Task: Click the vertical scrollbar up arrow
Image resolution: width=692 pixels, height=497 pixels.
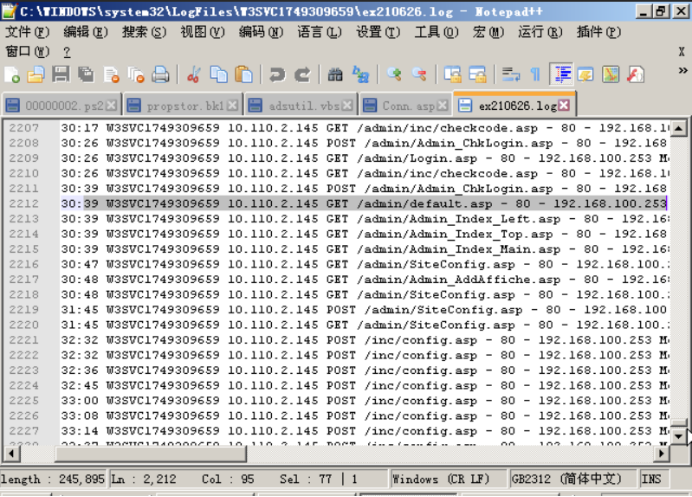Action: coord(679,128)
